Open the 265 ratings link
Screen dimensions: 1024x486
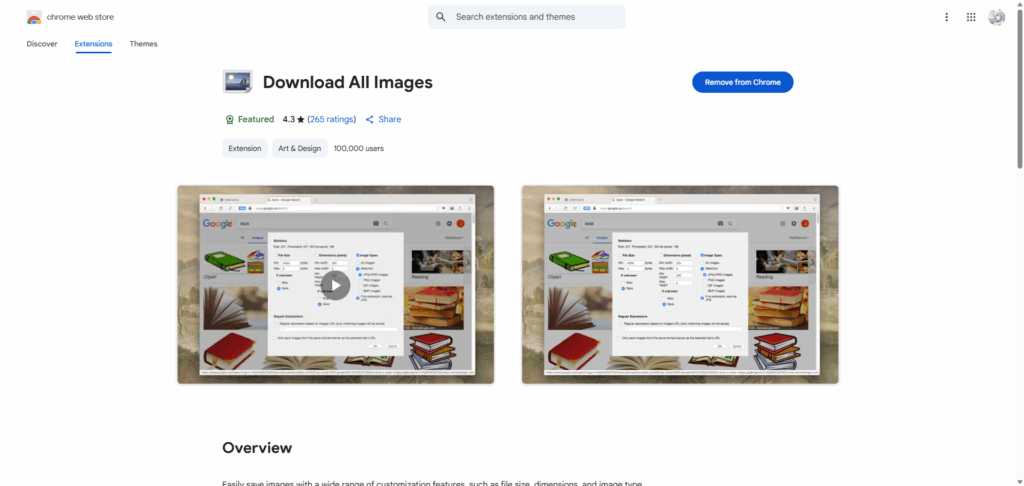pos(332,120)
